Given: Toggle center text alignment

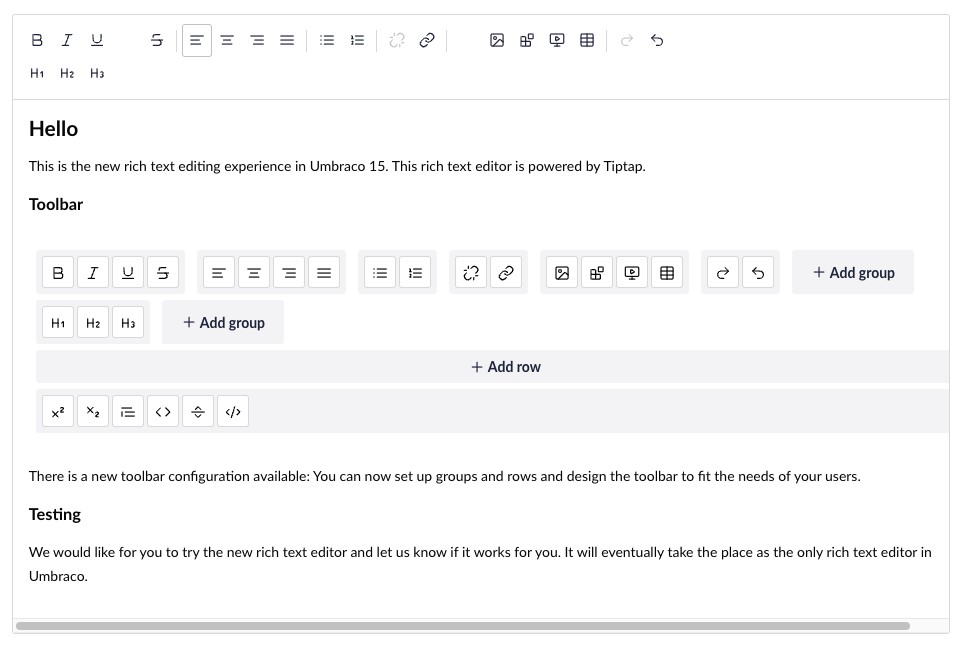Looking at the screenshot, I should click(x=227, y=40).
